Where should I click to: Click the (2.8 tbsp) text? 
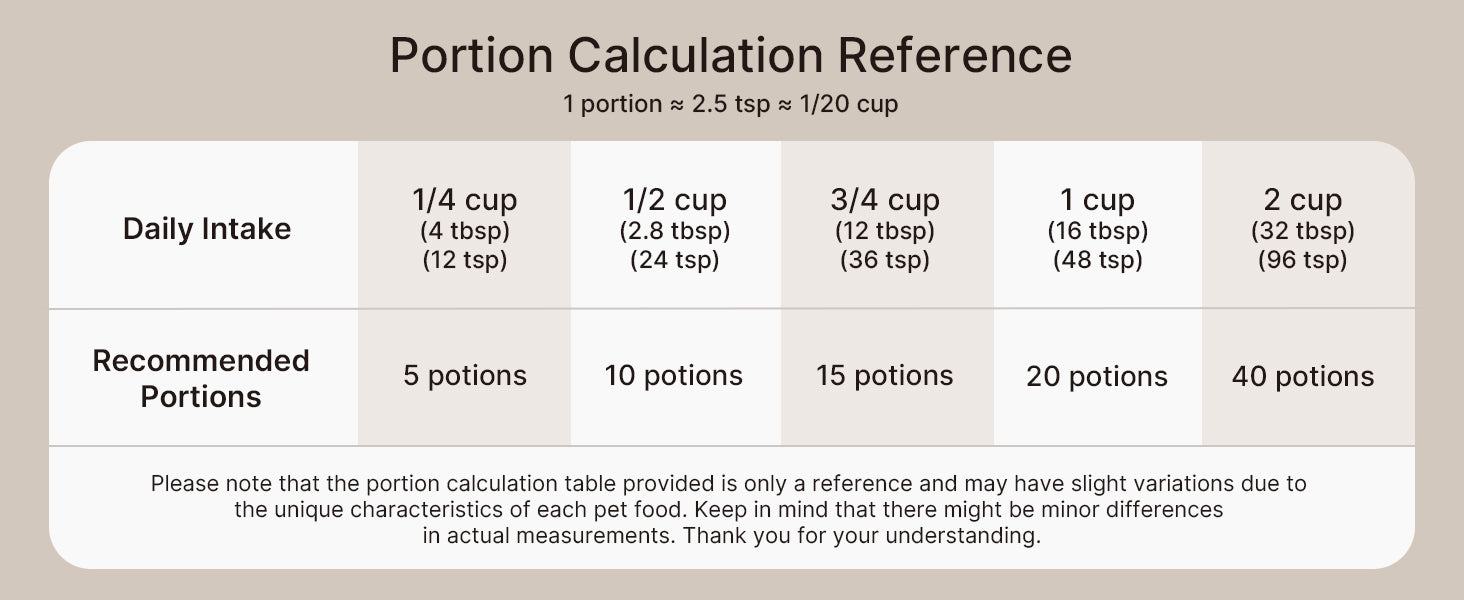click(x=675, y=231)
